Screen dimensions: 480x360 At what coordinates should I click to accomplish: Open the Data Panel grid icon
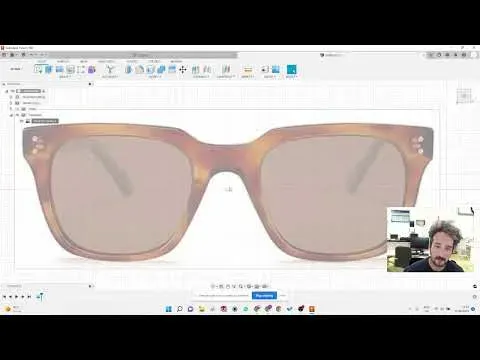4,54
